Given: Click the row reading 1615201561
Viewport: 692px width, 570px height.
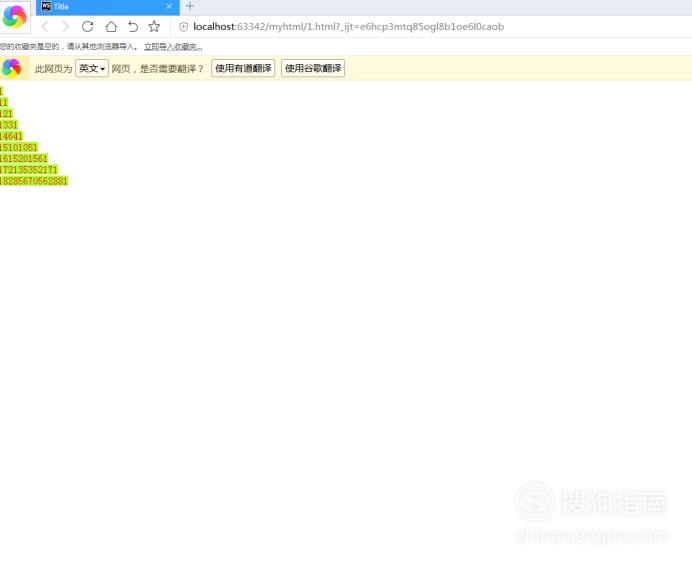Looking at the screenshot, I should click(24, 158).
